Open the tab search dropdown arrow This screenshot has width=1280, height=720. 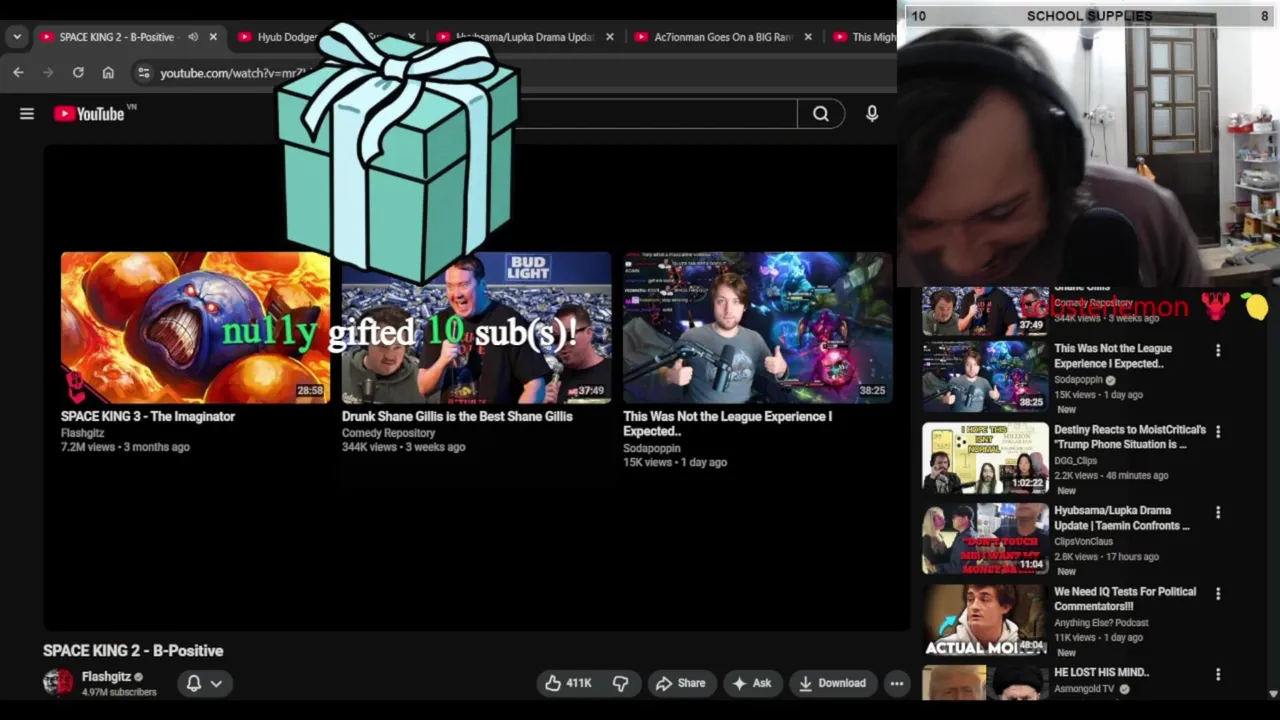click(16, 37)
